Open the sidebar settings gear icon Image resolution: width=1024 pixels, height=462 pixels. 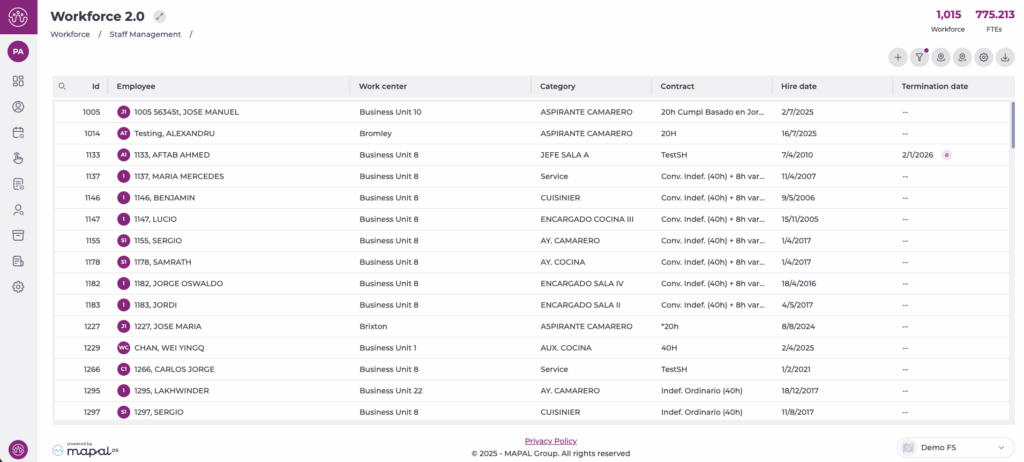pyautogui.click(x=18, y=287)
